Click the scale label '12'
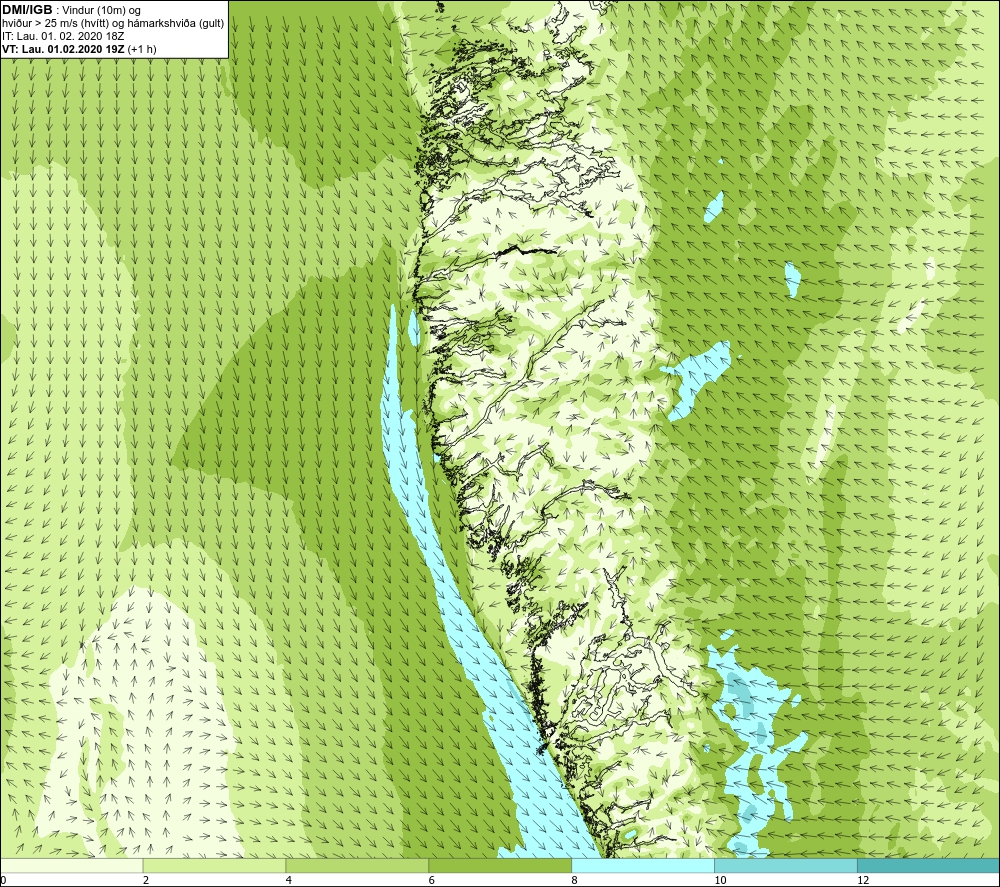Viewport: 1000px width, 887px height. point(863,881)
